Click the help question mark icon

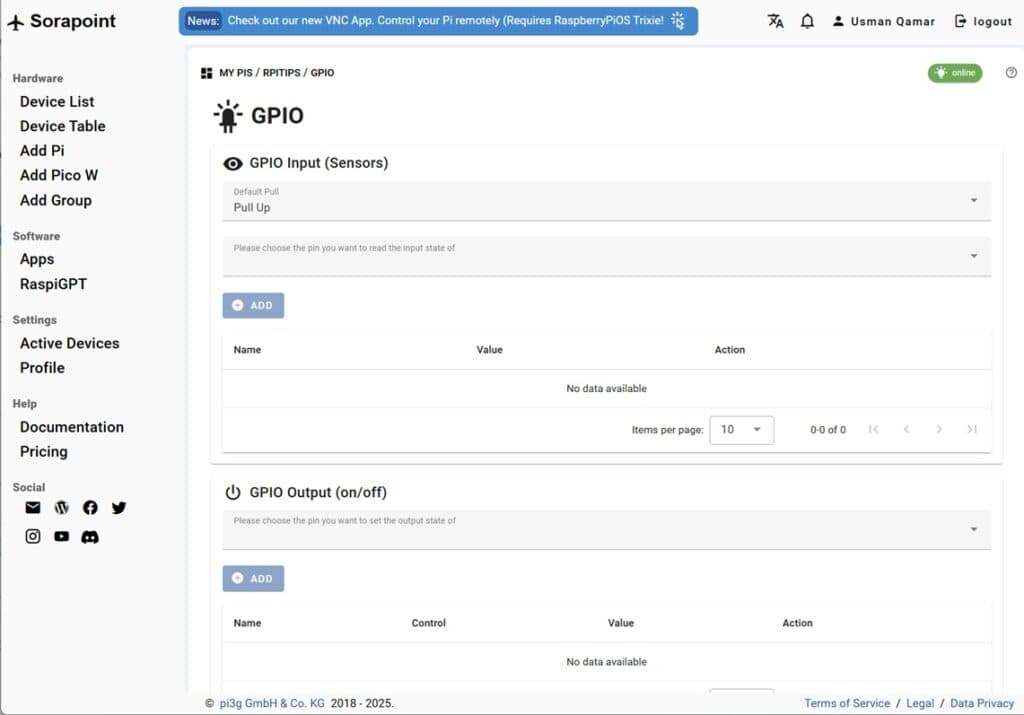[1010, 73]
